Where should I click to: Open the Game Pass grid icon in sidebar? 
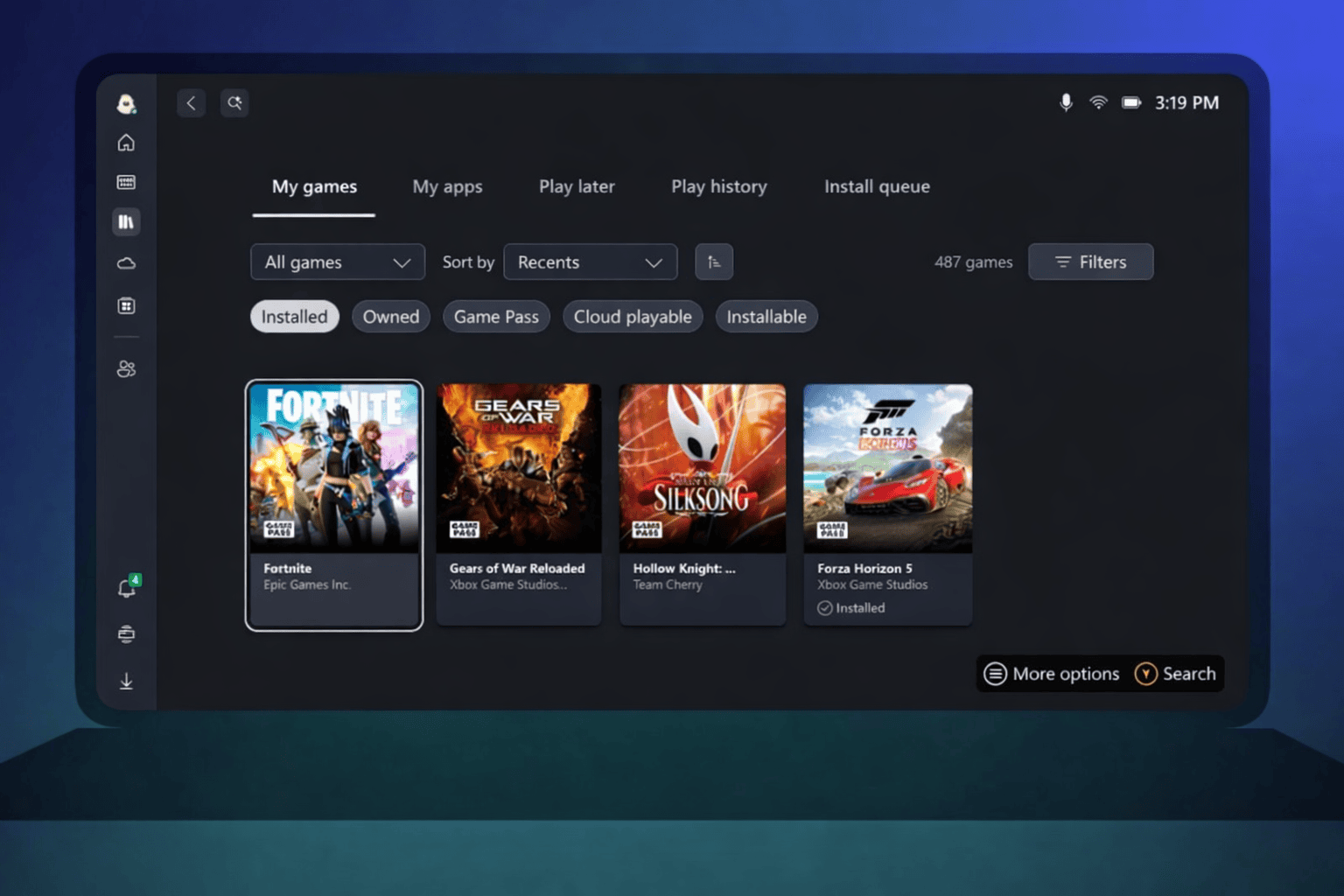126,182
